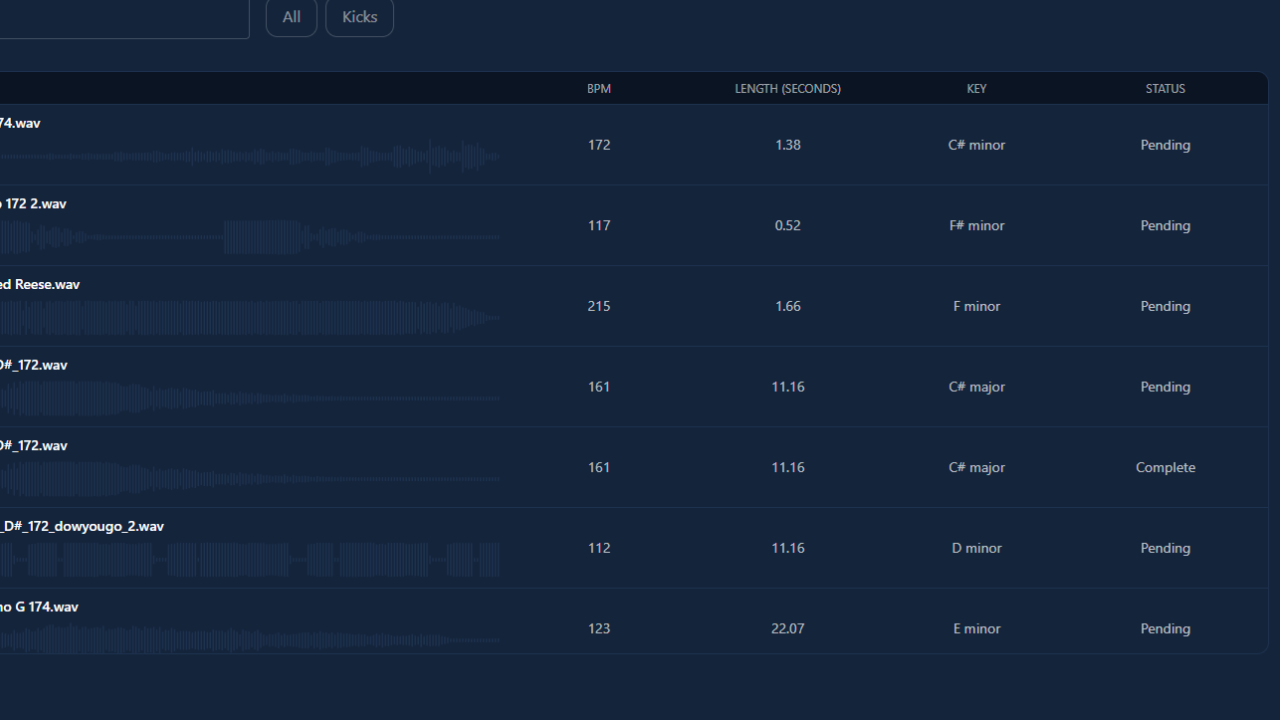Click Pending status in the F# minor row
This screenshot has height=720, width=1280.
(x=1165, y=226)
